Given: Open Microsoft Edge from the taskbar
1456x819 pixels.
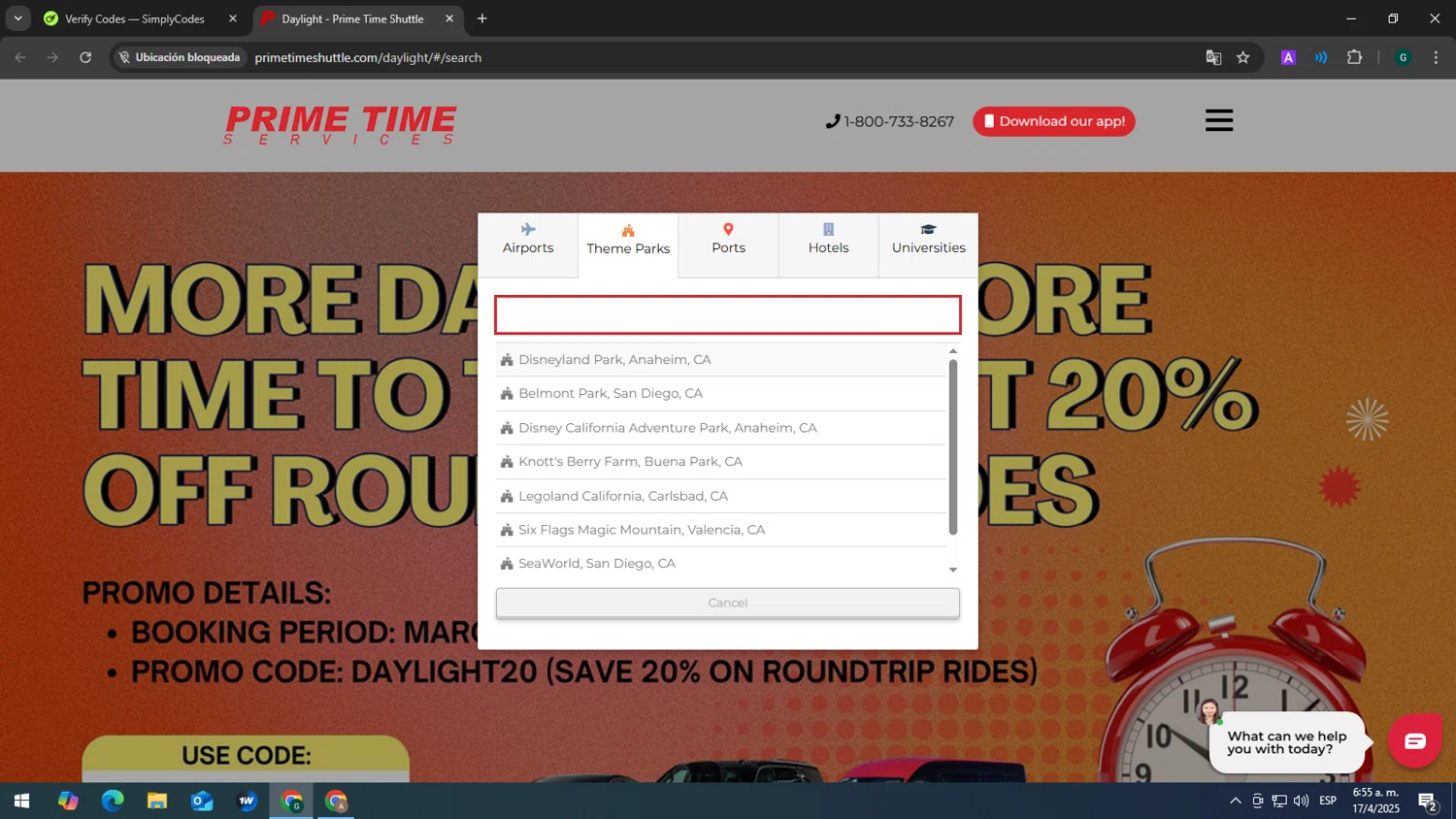Looking at the screenshot, I should click(113, 801).
